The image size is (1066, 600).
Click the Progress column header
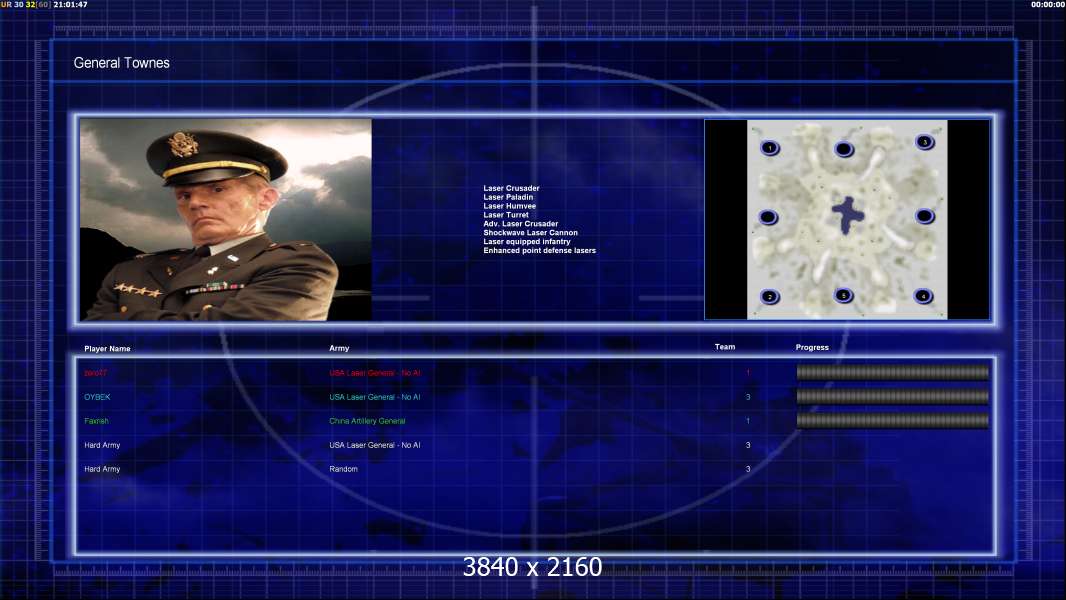tap(812, 347)
